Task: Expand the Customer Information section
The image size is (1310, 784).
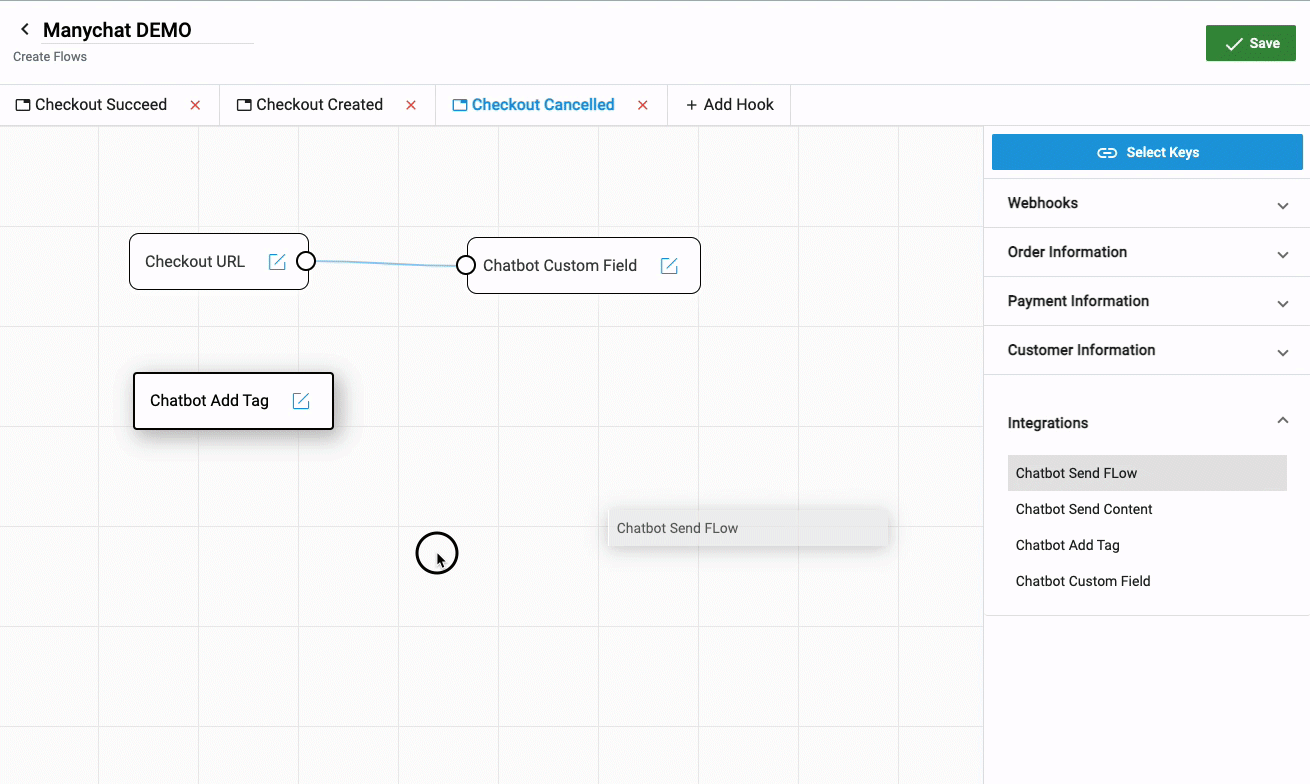Action: [x=1147, y=350]
